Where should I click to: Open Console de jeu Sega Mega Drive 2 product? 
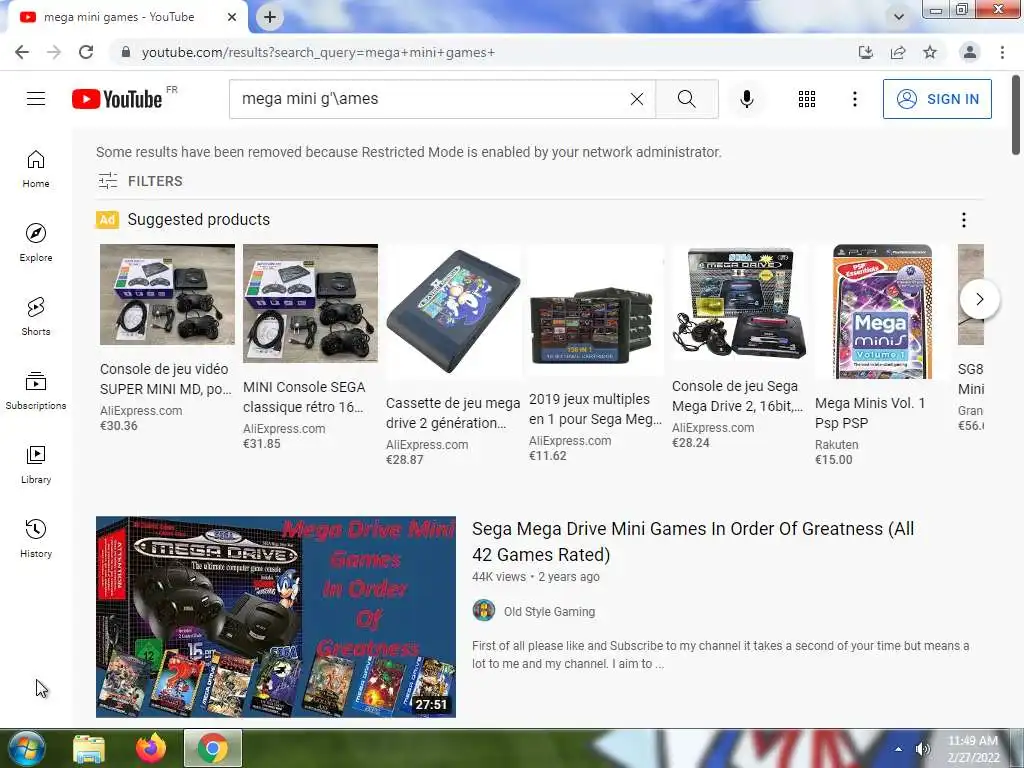(737, 396)
